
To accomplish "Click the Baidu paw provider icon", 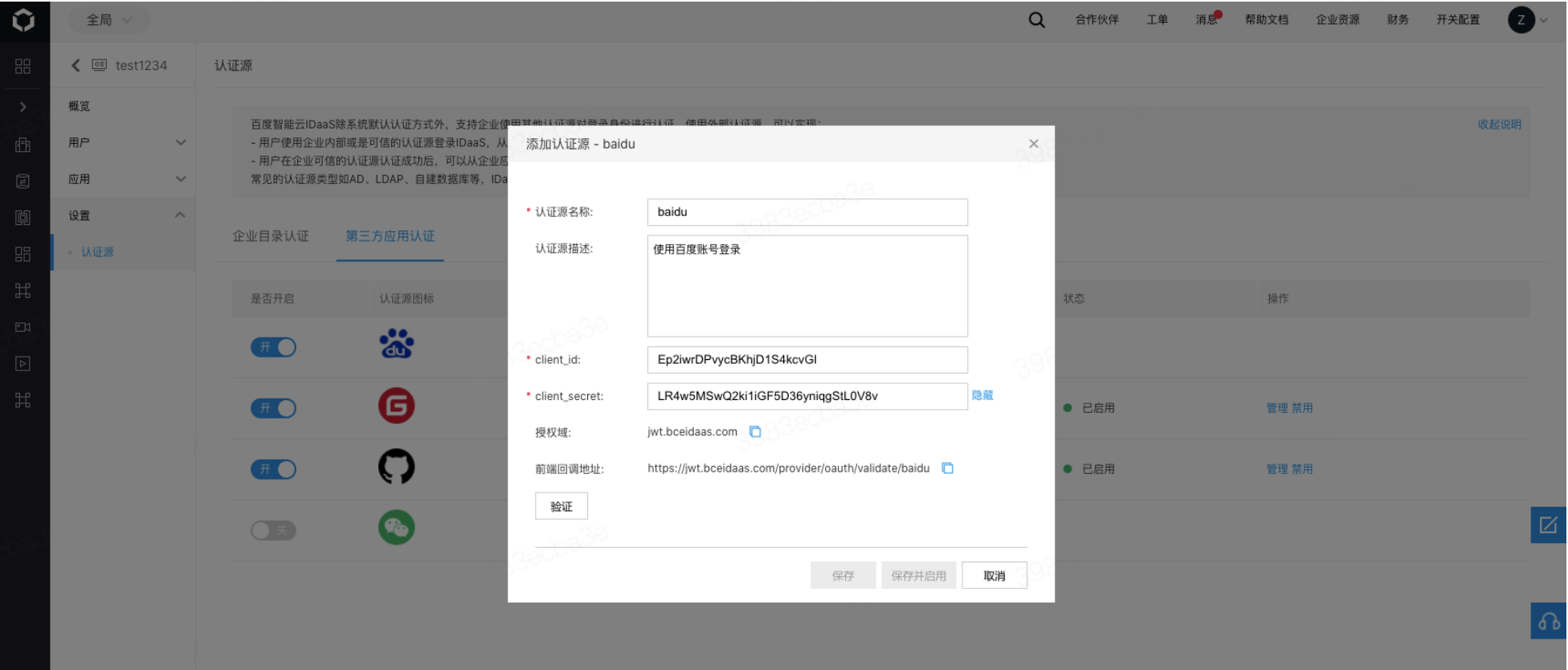I will (397, 344).
